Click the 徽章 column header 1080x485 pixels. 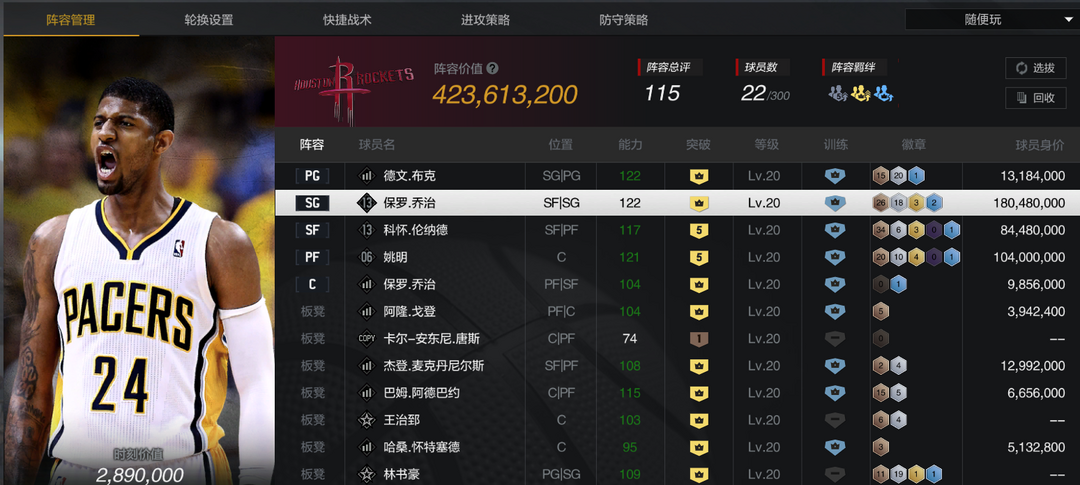pyautogui.click(x=914, y=145)
